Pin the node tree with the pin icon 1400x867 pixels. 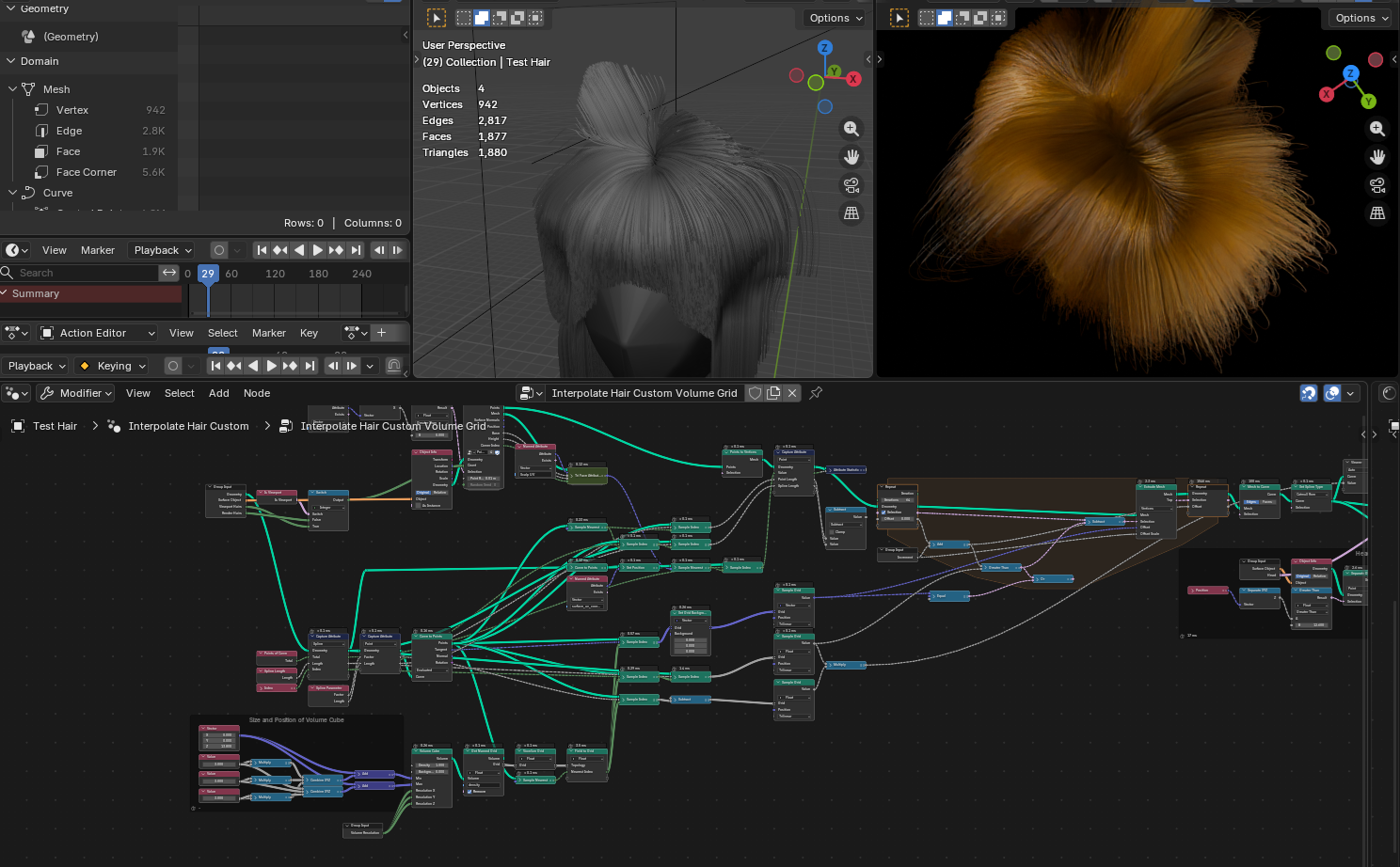click(x=816, y=393)
